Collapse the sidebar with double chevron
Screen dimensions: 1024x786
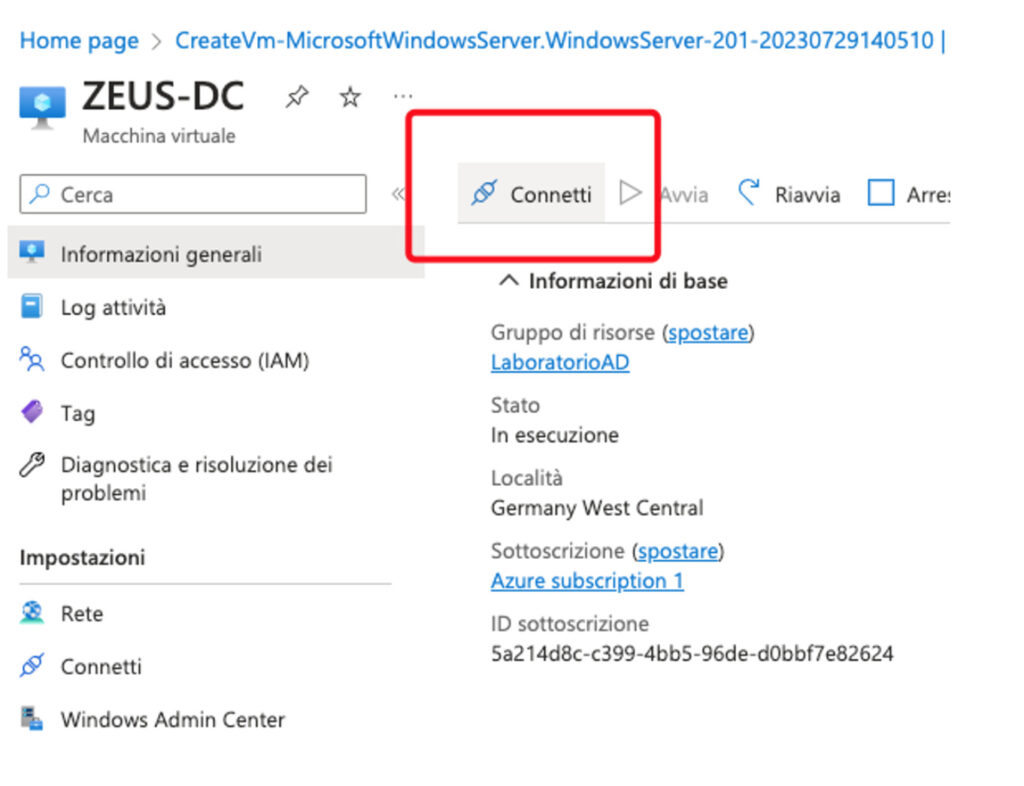coord(398,194)
